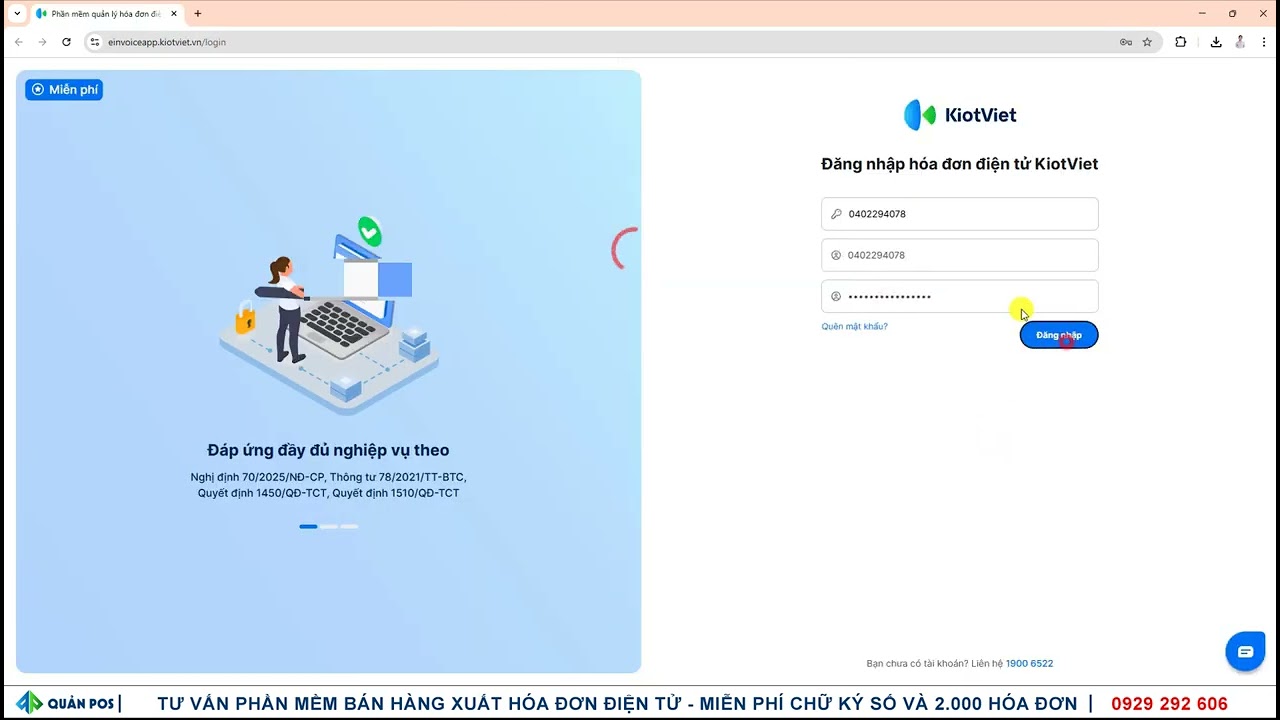Click the text Đáp ứng đầy đủ nghiệp vụ theo
The width and height of the screenshot is (1280, 720).
pos(328,450)
